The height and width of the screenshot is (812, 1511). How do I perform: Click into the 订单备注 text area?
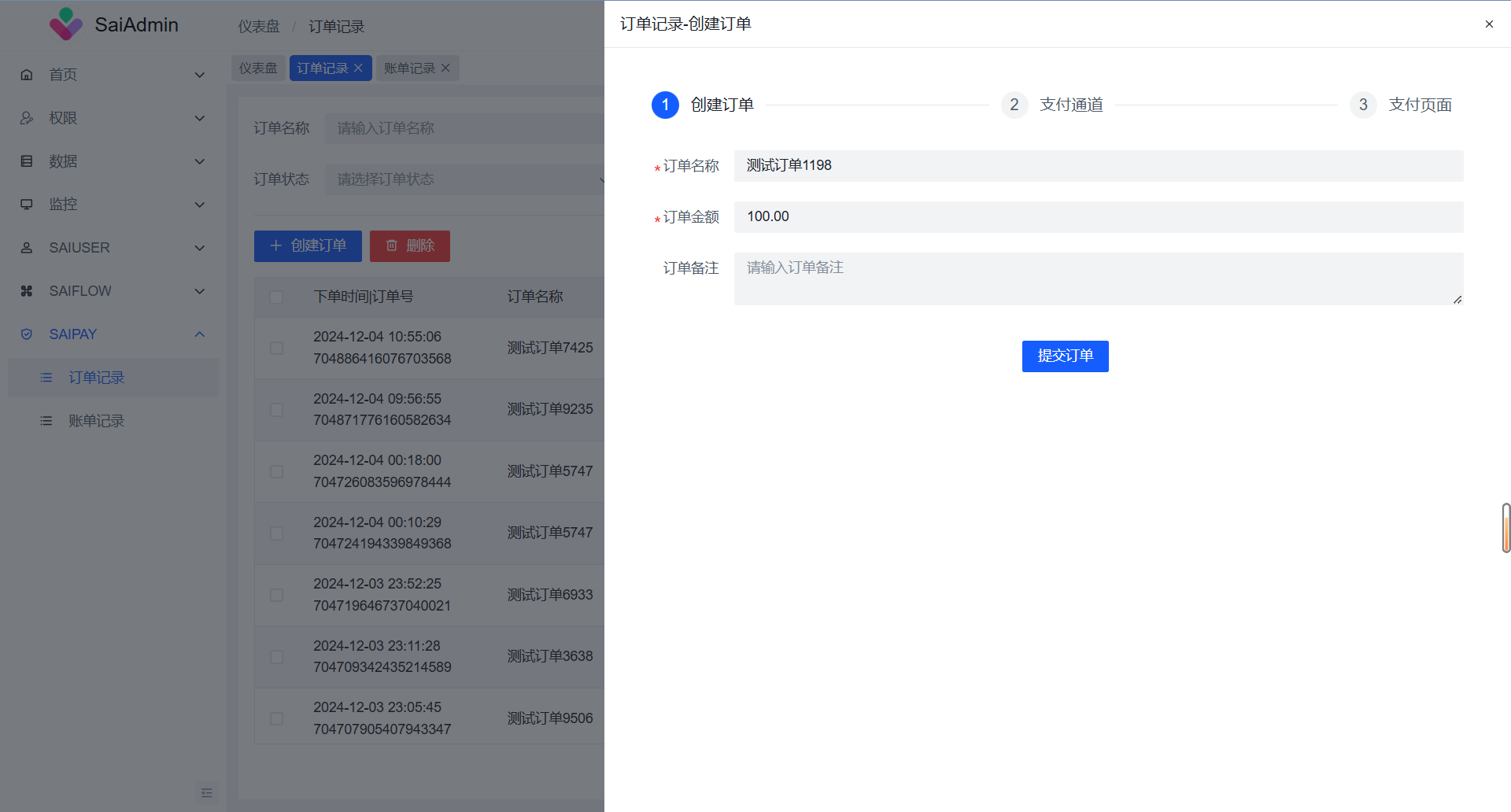(1098, 279)
